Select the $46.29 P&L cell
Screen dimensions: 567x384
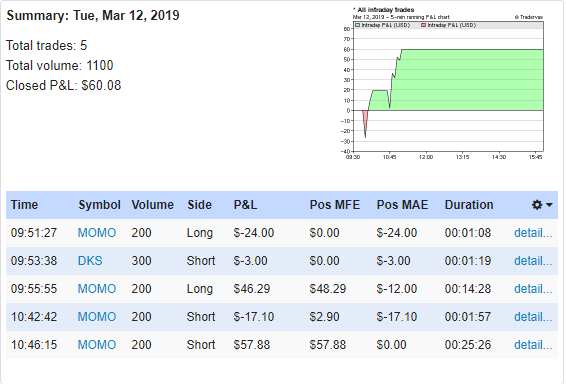tap(252, 289)
